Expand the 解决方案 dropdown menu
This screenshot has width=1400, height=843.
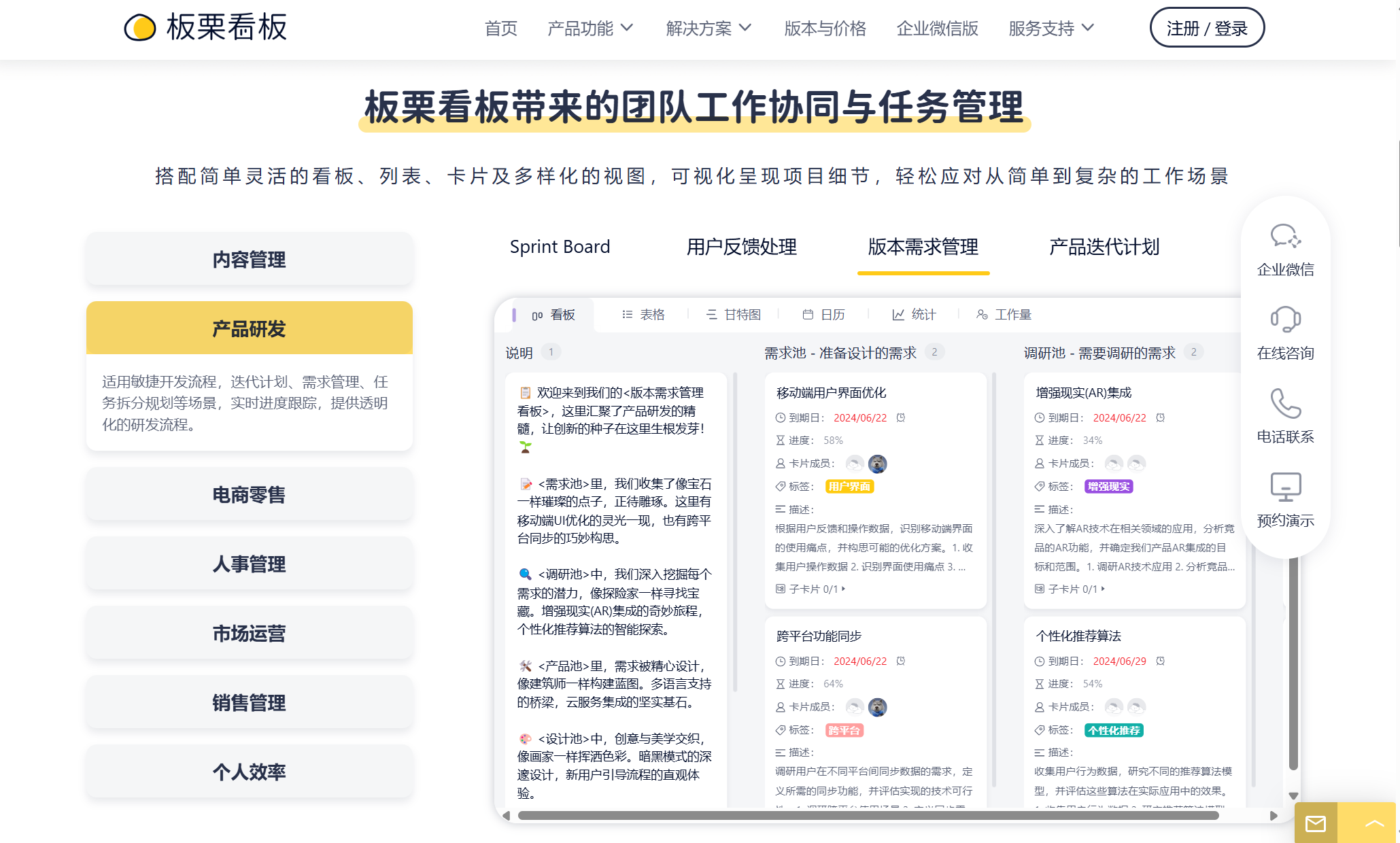click(708, 29)
